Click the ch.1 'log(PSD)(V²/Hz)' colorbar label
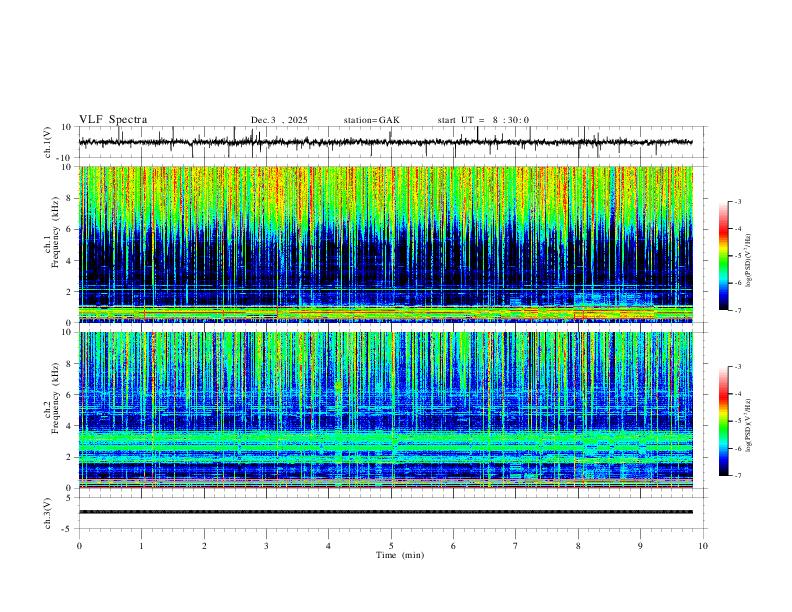The width and height of the screenshot is (792, 612). pyautogui.click(x=750, y=261)
